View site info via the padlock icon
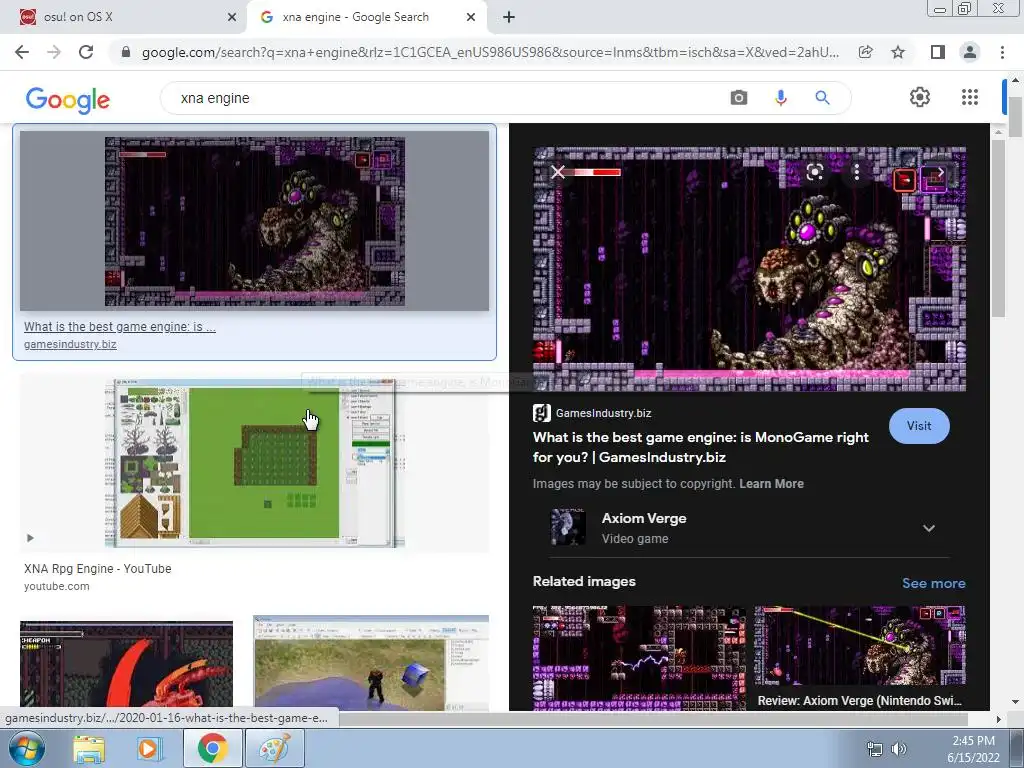Viewport: 1024px width, 768px height. [x=126, y=52]
